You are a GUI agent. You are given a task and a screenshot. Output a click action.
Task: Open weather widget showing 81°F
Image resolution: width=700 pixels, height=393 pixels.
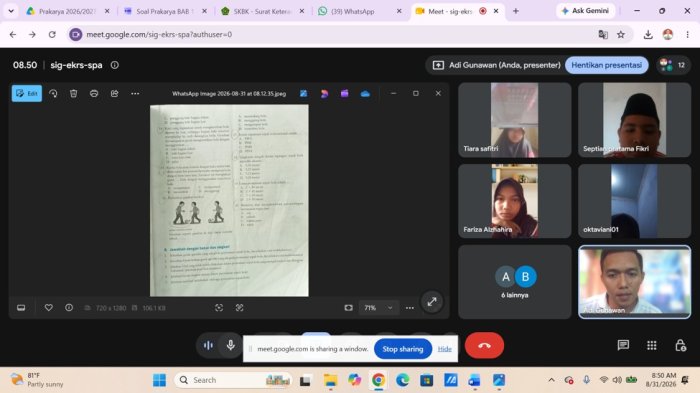[37, 380]
